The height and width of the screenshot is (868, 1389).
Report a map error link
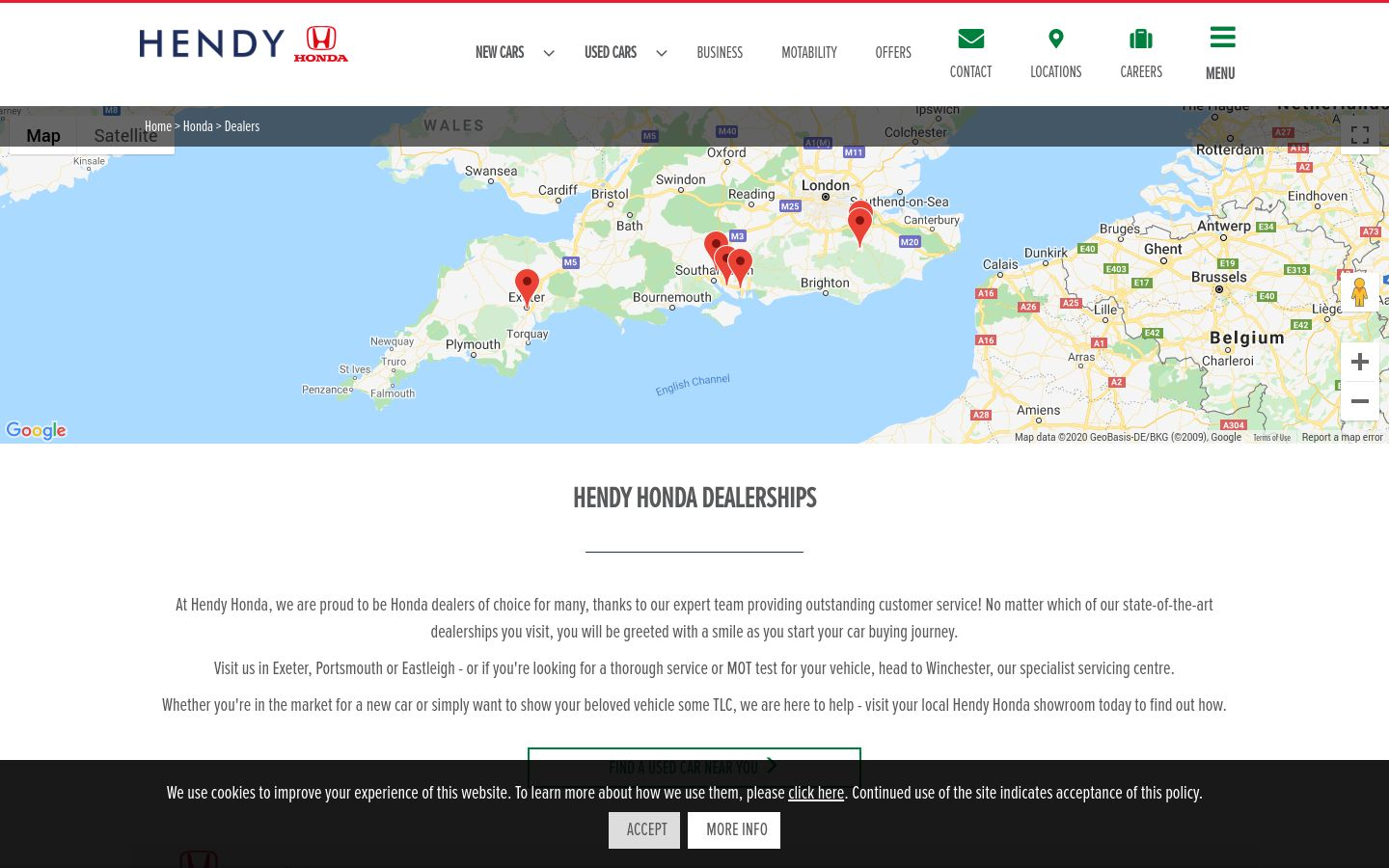tap(1342, 438)
